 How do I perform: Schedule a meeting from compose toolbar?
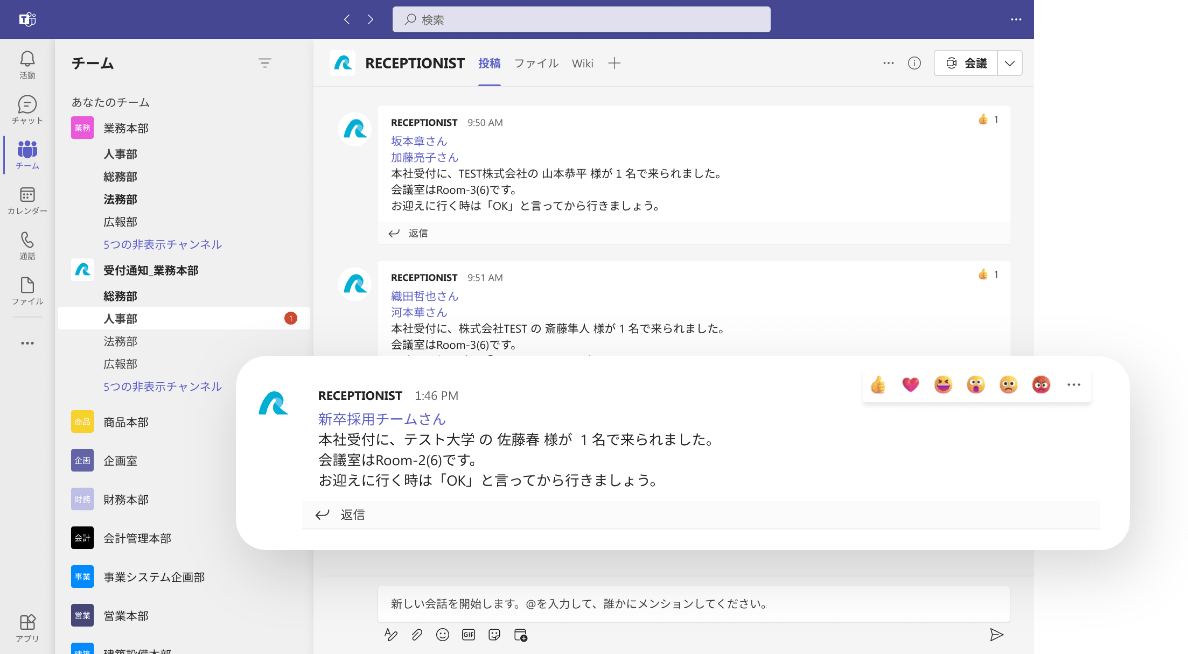(521, 635)
